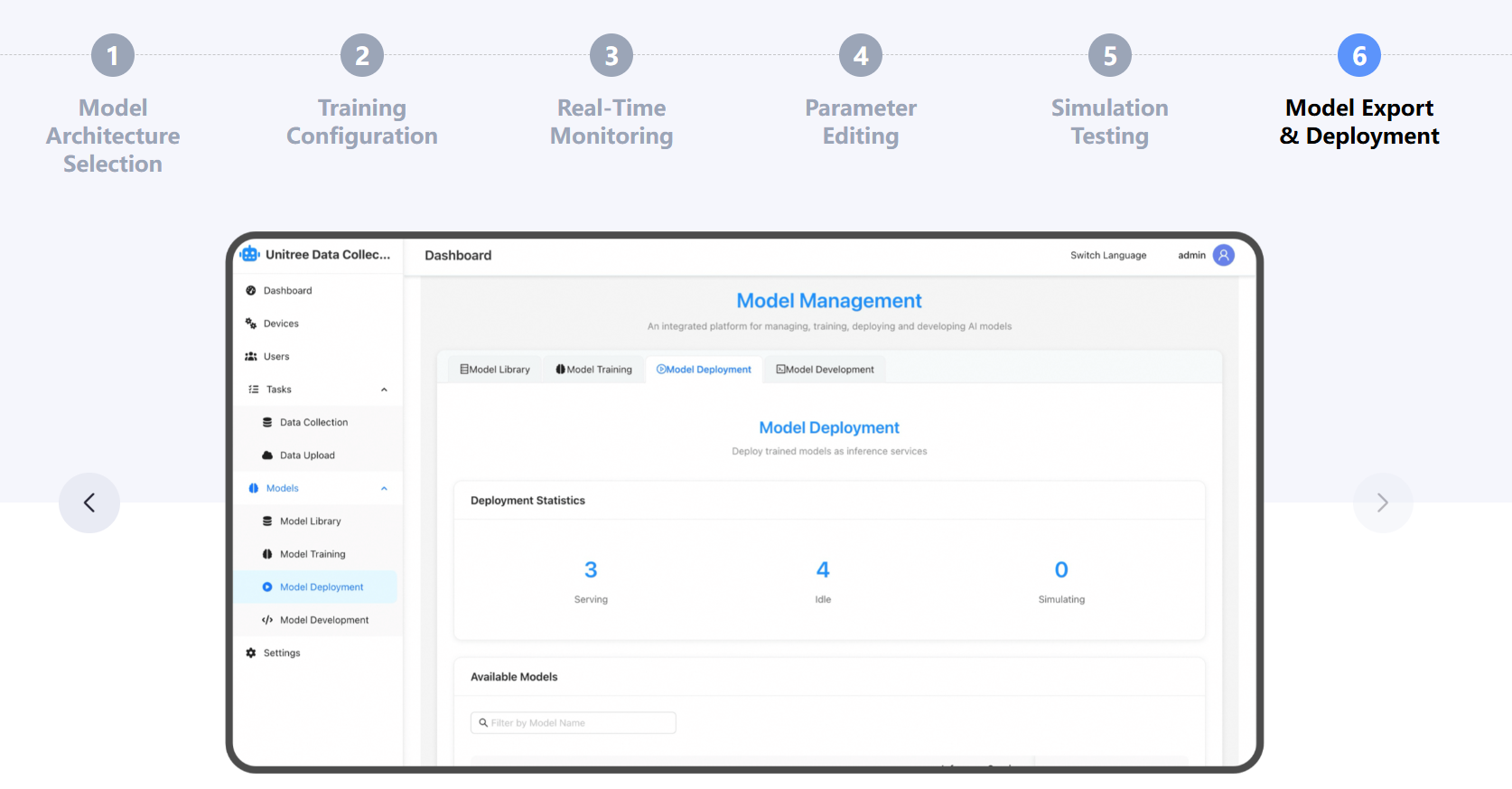Click the Dashboard sidebar icon
The height and width of the screenshot is (789, 1512).
[251, 291]
